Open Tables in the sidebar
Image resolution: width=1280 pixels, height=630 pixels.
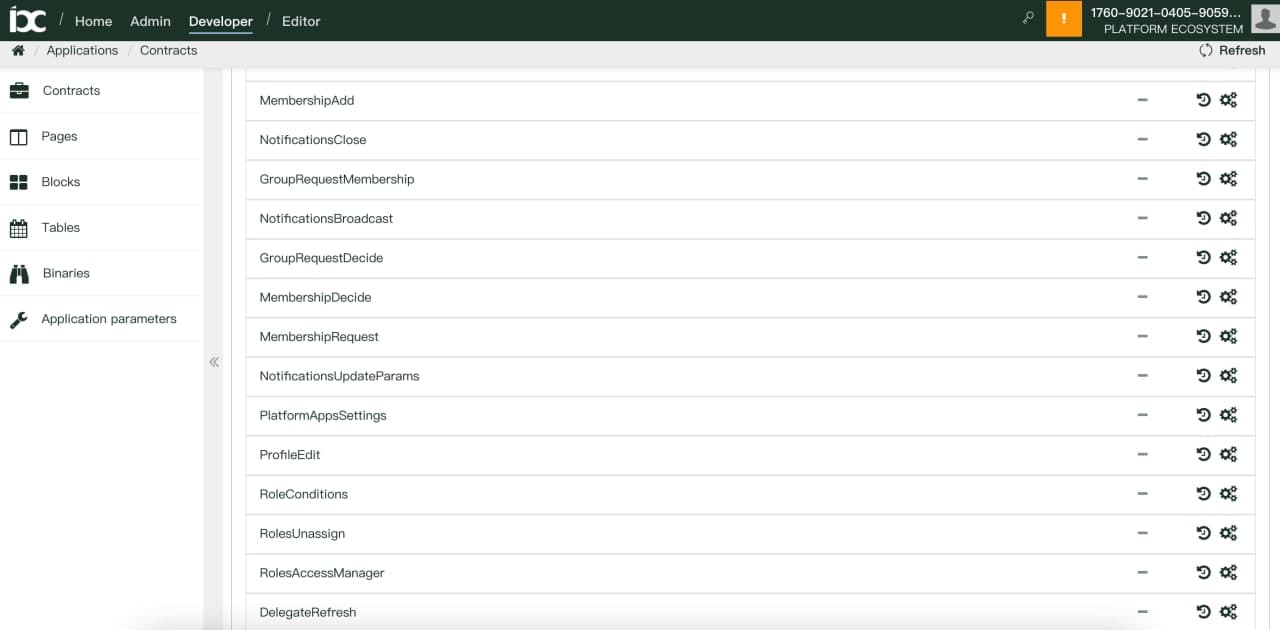[60, 228]
